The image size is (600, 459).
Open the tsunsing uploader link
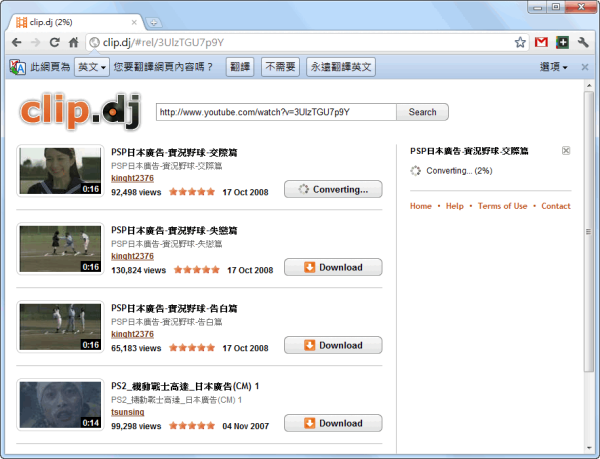[127, 412]
